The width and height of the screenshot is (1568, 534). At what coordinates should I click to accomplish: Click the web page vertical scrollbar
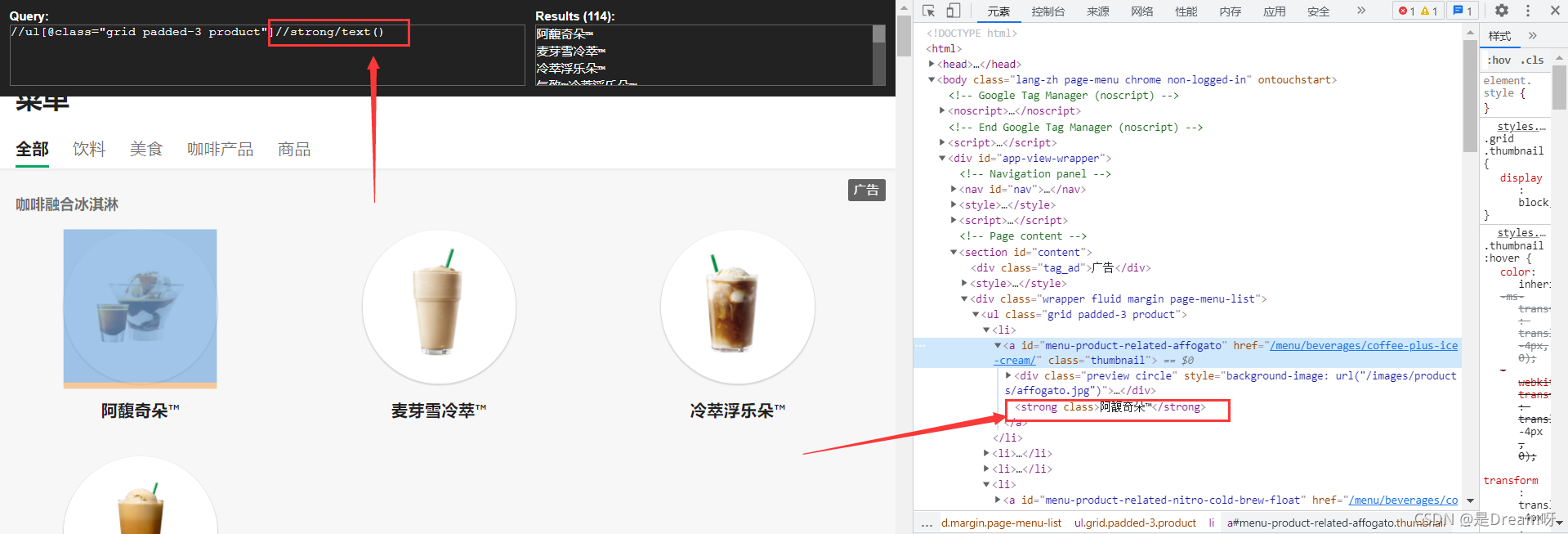click(904, 35)
